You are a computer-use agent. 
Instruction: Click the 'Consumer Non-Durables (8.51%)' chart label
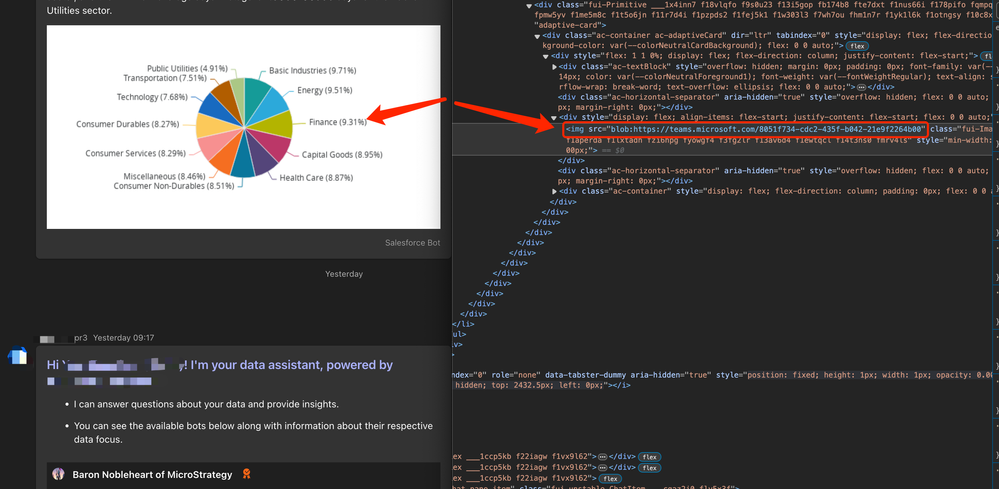point(173,186)
